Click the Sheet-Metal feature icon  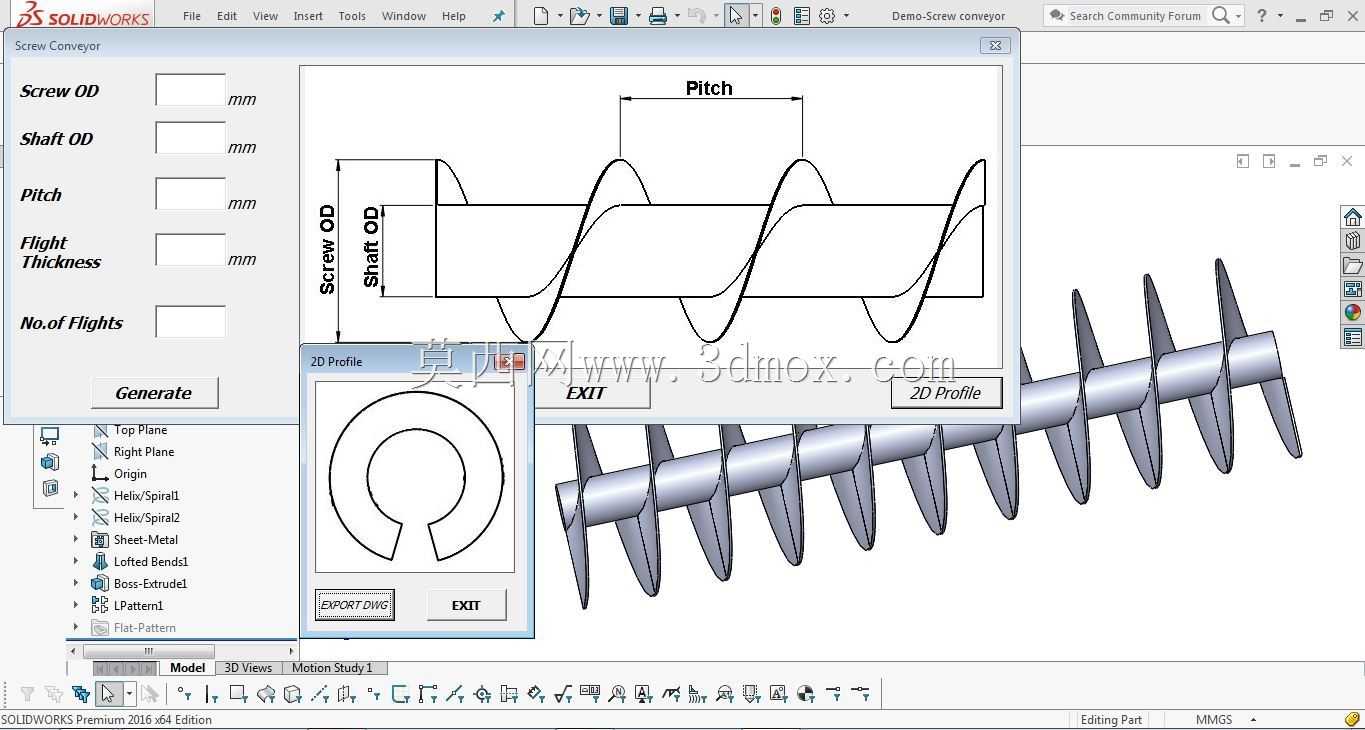(100, 540)
